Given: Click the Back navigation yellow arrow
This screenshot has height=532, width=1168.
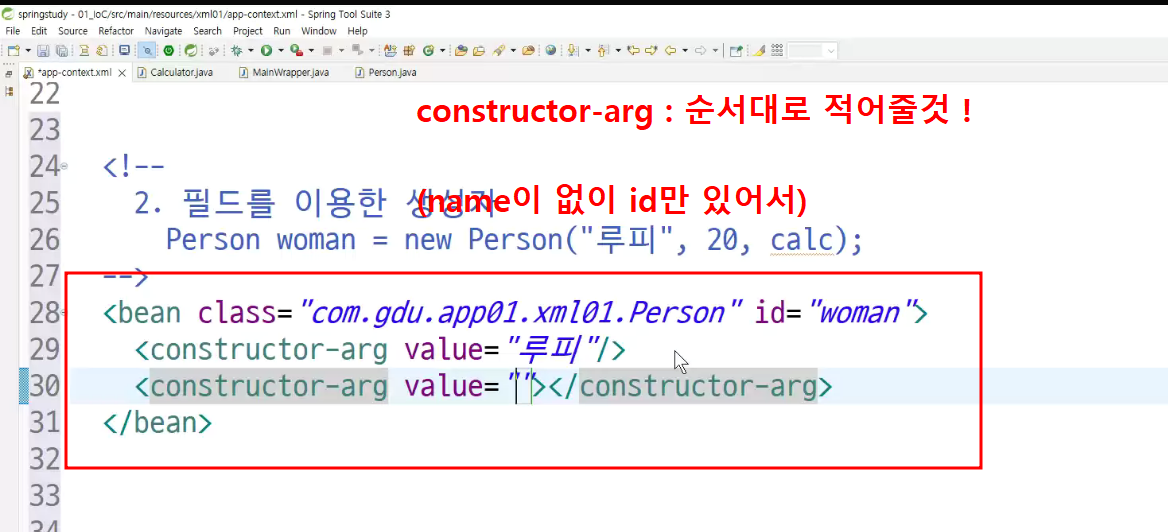Looking at the screenshot, I should [x=670, y=51].
